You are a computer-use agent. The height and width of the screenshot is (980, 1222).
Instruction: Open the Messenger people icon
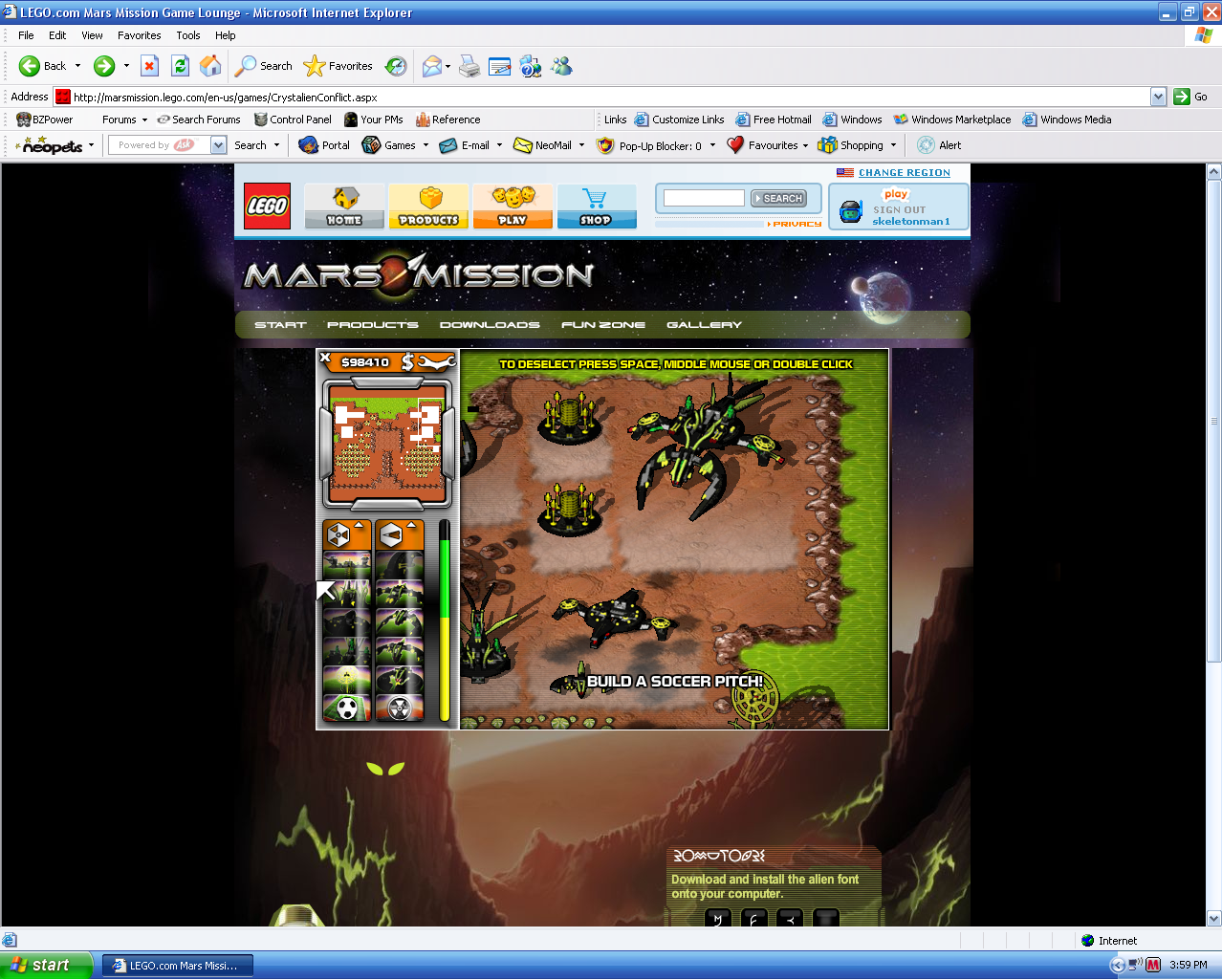pos(561,66)
